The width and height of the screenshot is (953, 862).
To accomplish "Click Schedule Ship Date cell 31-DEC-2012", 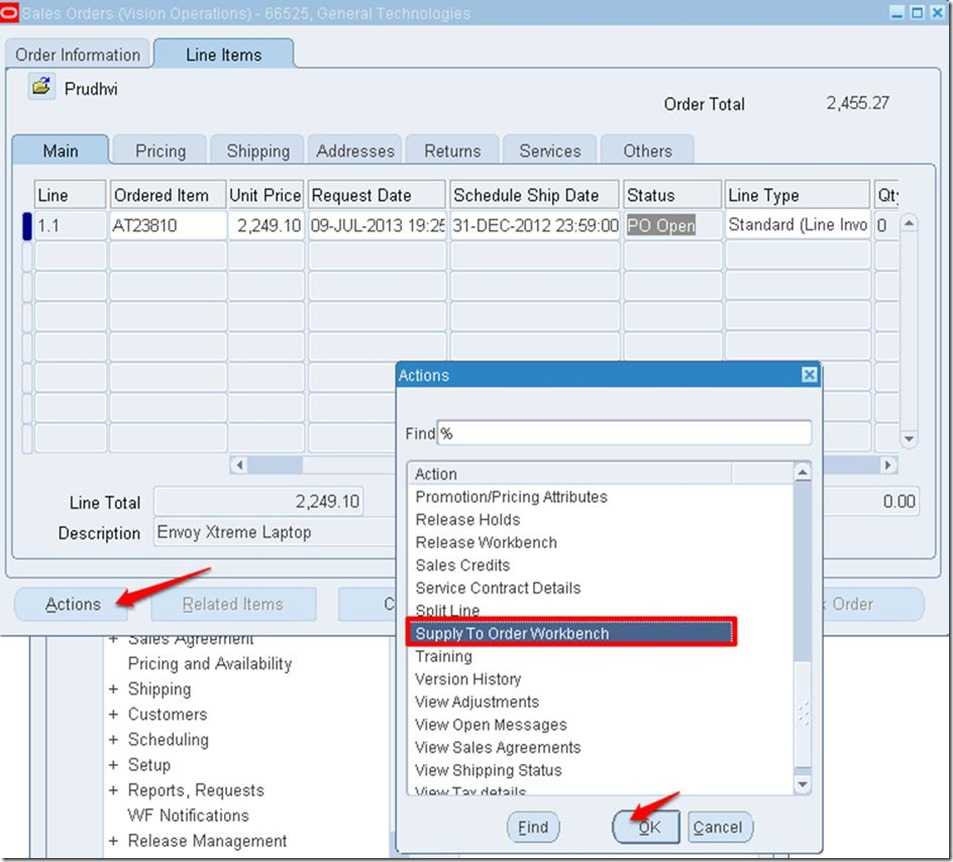I will tap(535, 226).
